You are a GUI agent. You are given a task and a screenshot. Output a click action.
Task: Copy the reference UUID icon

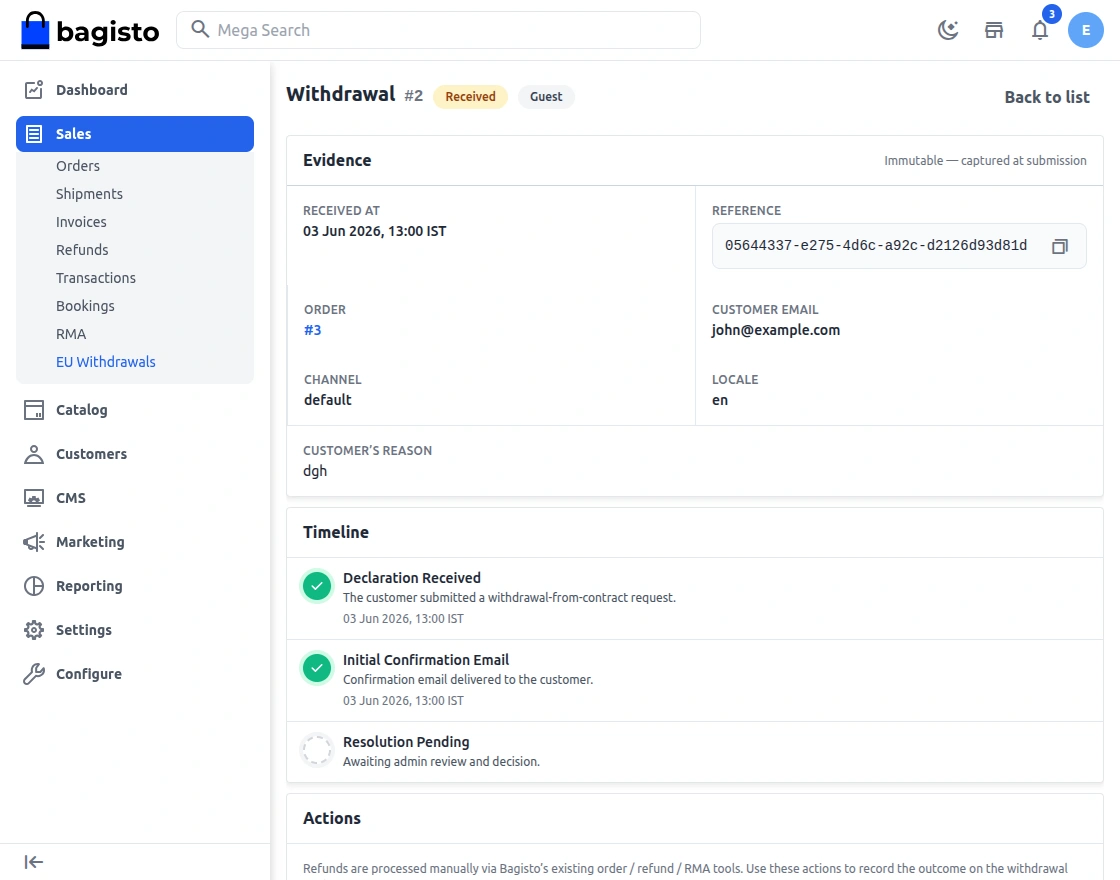[1059, 246]
